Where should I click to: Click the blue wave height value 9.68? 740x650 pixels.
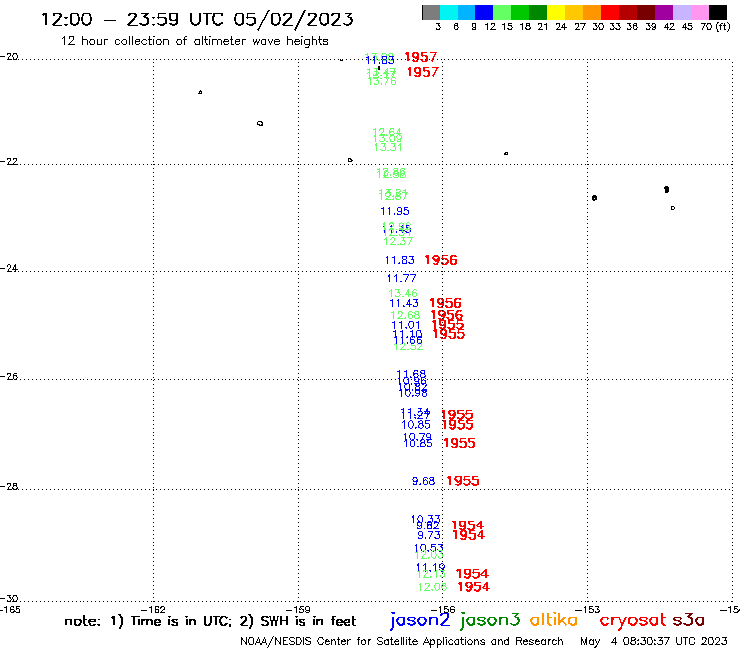423,481
